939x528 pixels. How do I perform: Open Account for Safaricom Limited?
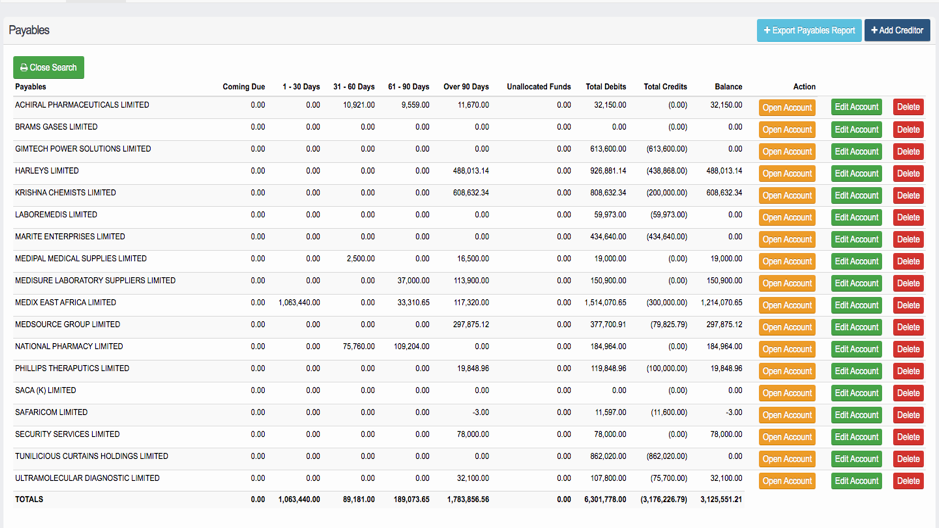pyautogui.click(x=787, y=415)
